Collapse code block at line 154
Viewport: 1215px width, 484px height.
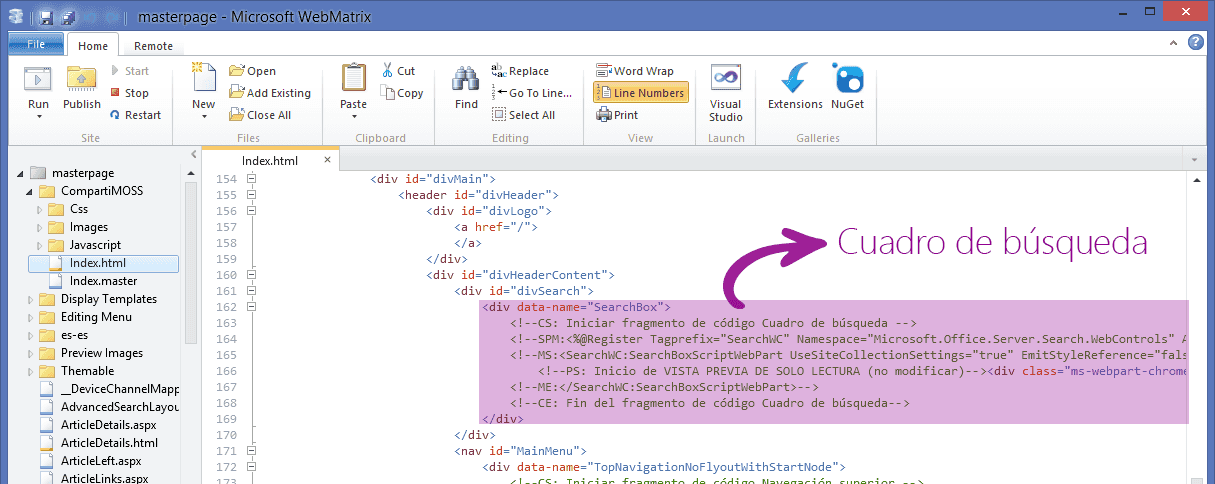coord(252,179)
